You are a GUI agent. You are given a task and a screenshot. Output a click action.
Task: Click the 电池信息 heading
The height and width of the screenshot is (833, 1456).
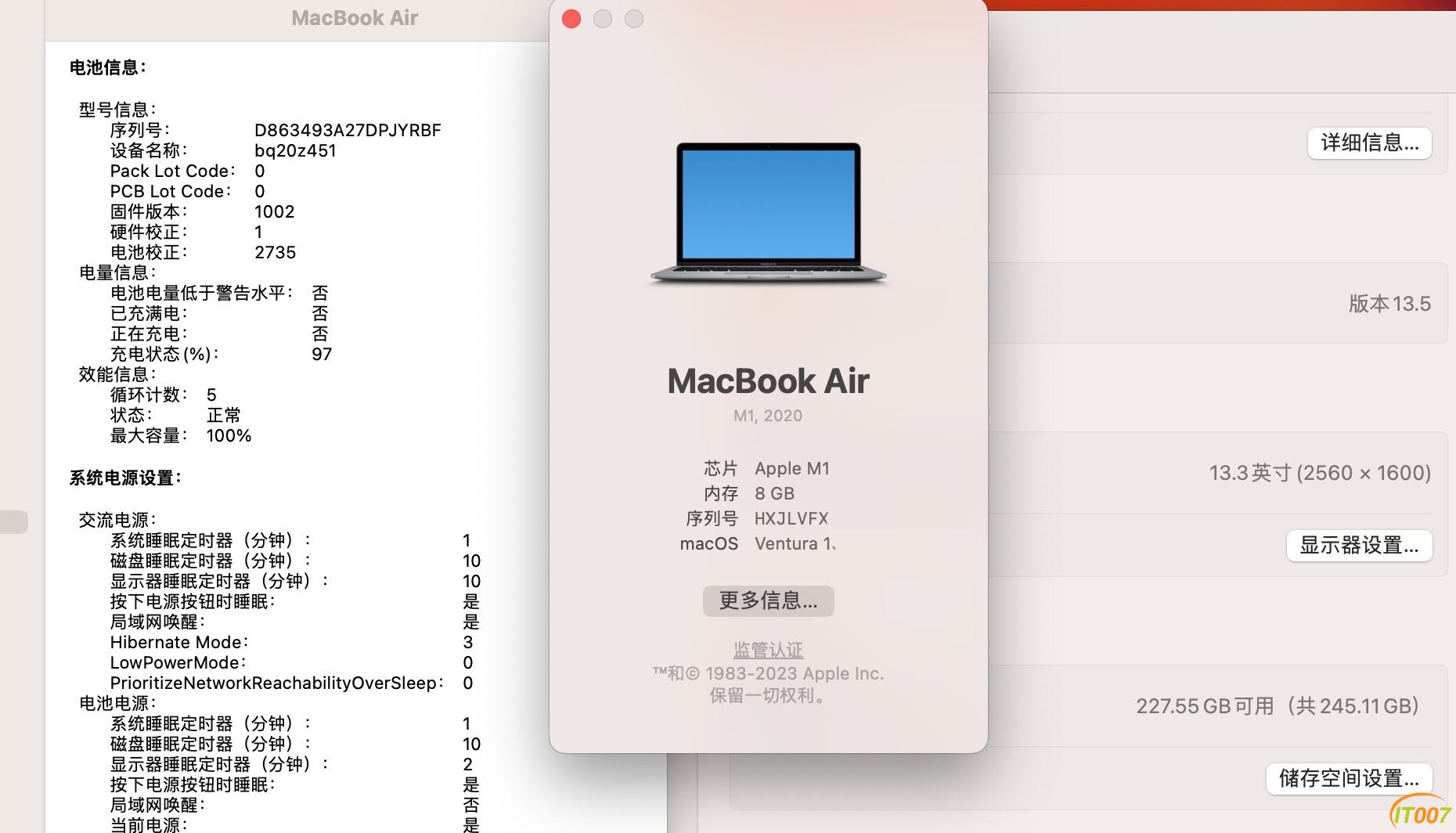pos(108,67)
